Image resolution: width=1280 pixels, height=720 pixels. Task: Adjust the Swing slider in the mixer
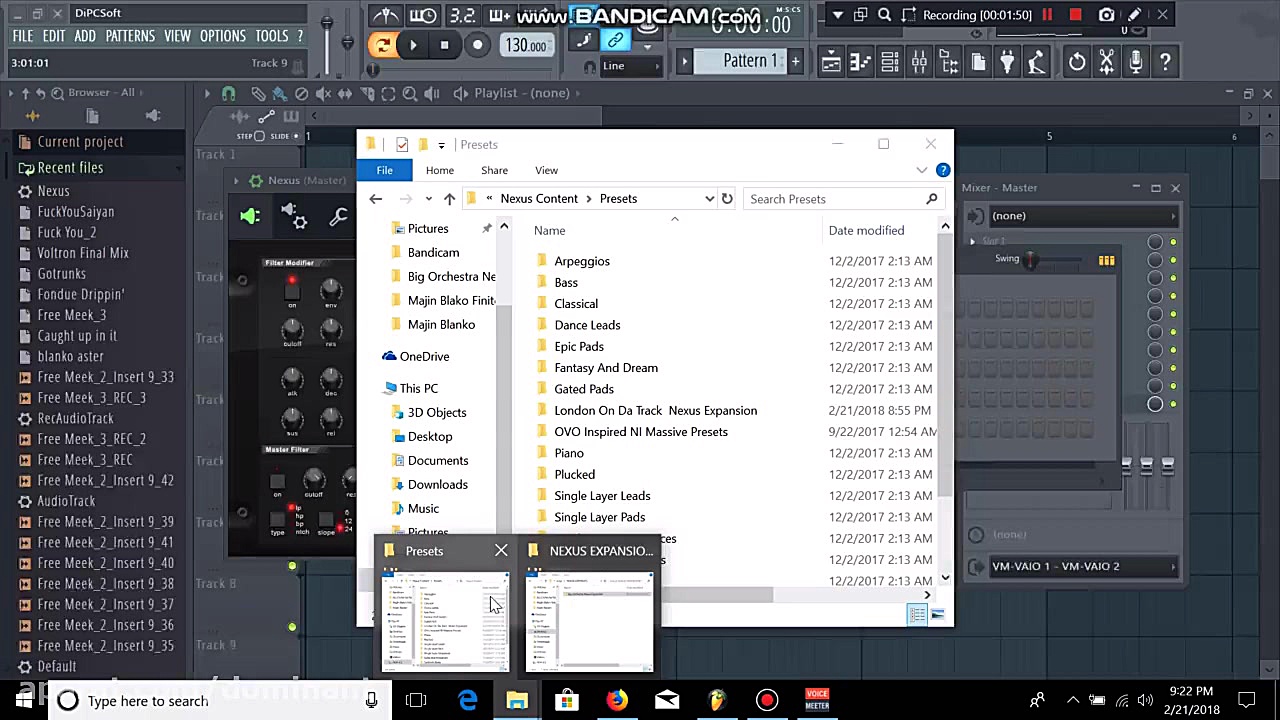[1030, 258]
